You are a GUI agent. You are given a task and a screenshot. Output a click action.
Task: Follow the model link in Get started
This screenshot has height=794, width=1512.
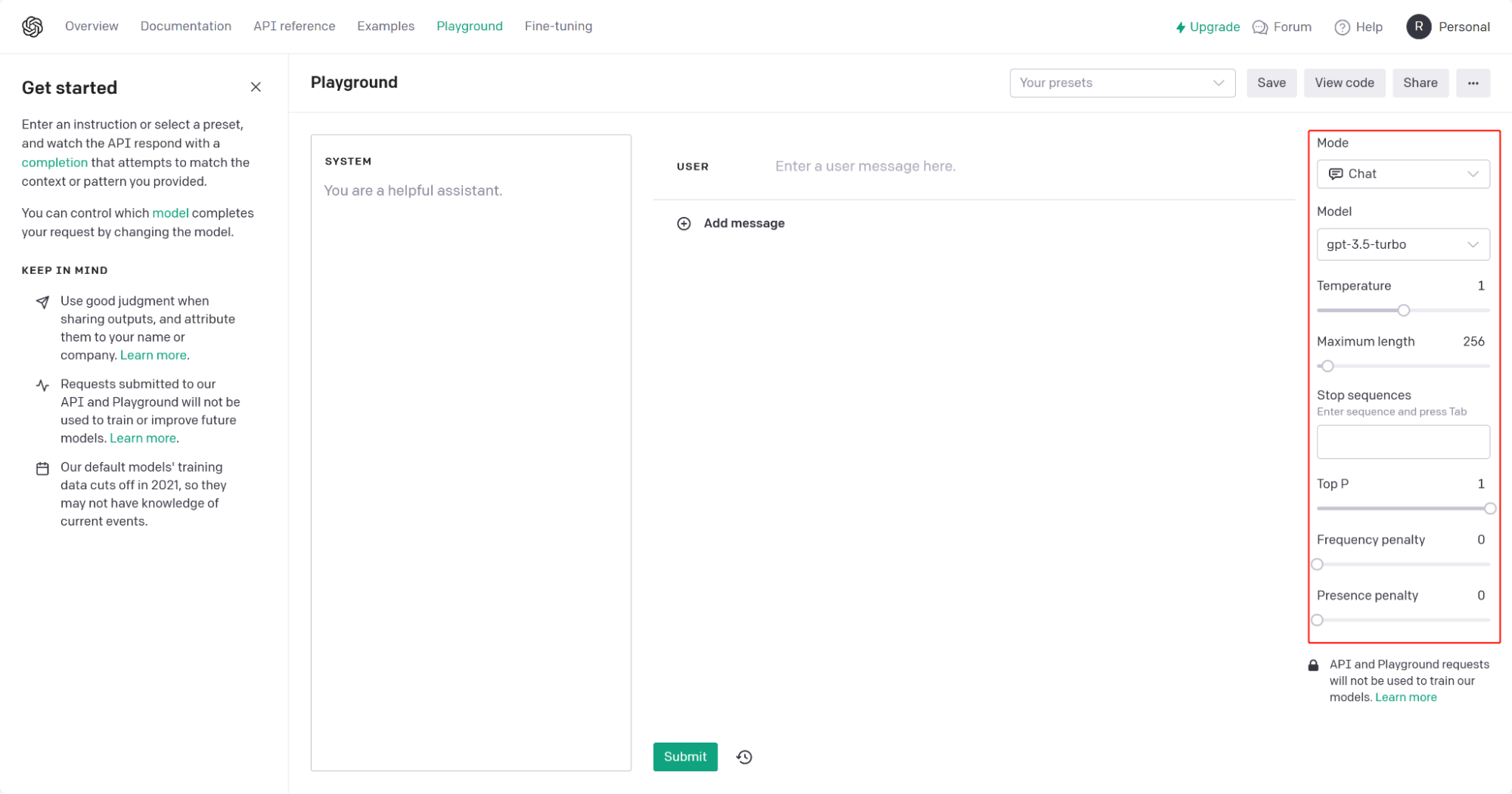[170, 213]
